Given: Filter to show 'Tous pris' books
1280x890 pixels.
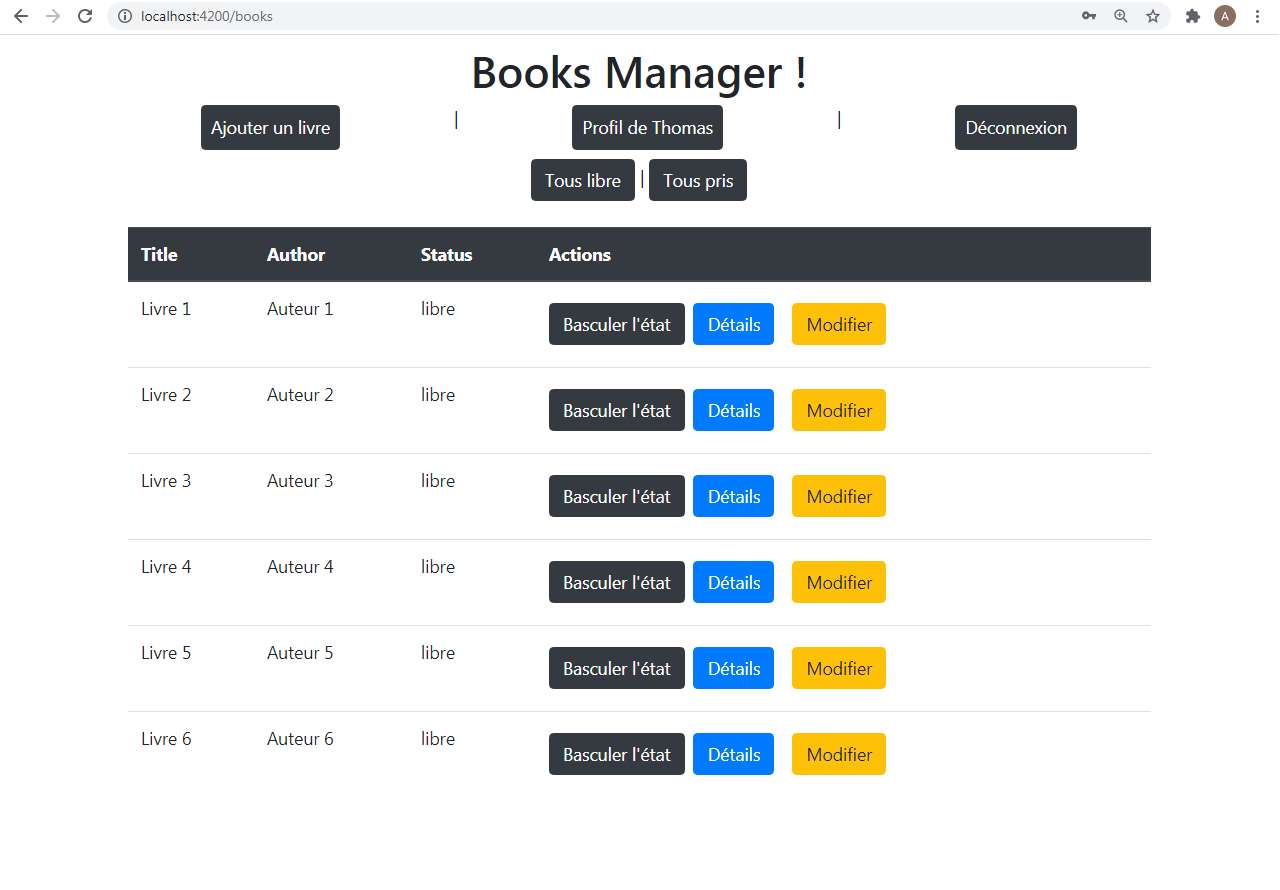Looking at the screenshot, I should (x=697, y=180).
